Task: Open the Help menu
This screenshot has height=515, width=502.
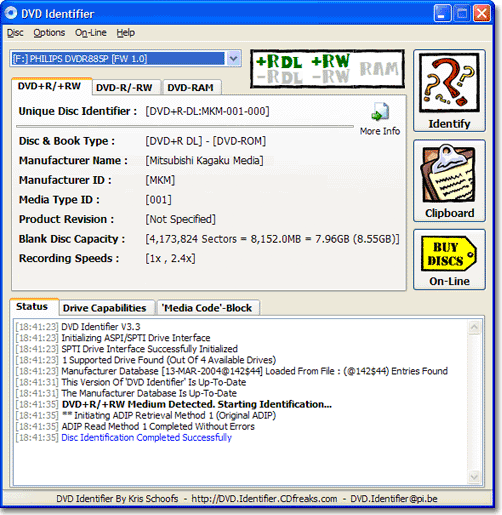Action: 125,33
